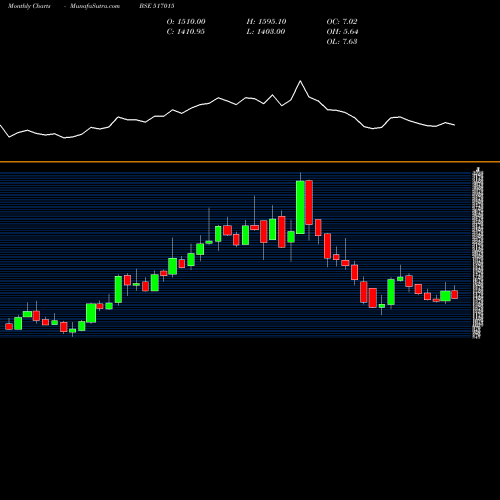
Task: Click the tallest green candlestick at chart peak
Action: [x=300, y=207]
